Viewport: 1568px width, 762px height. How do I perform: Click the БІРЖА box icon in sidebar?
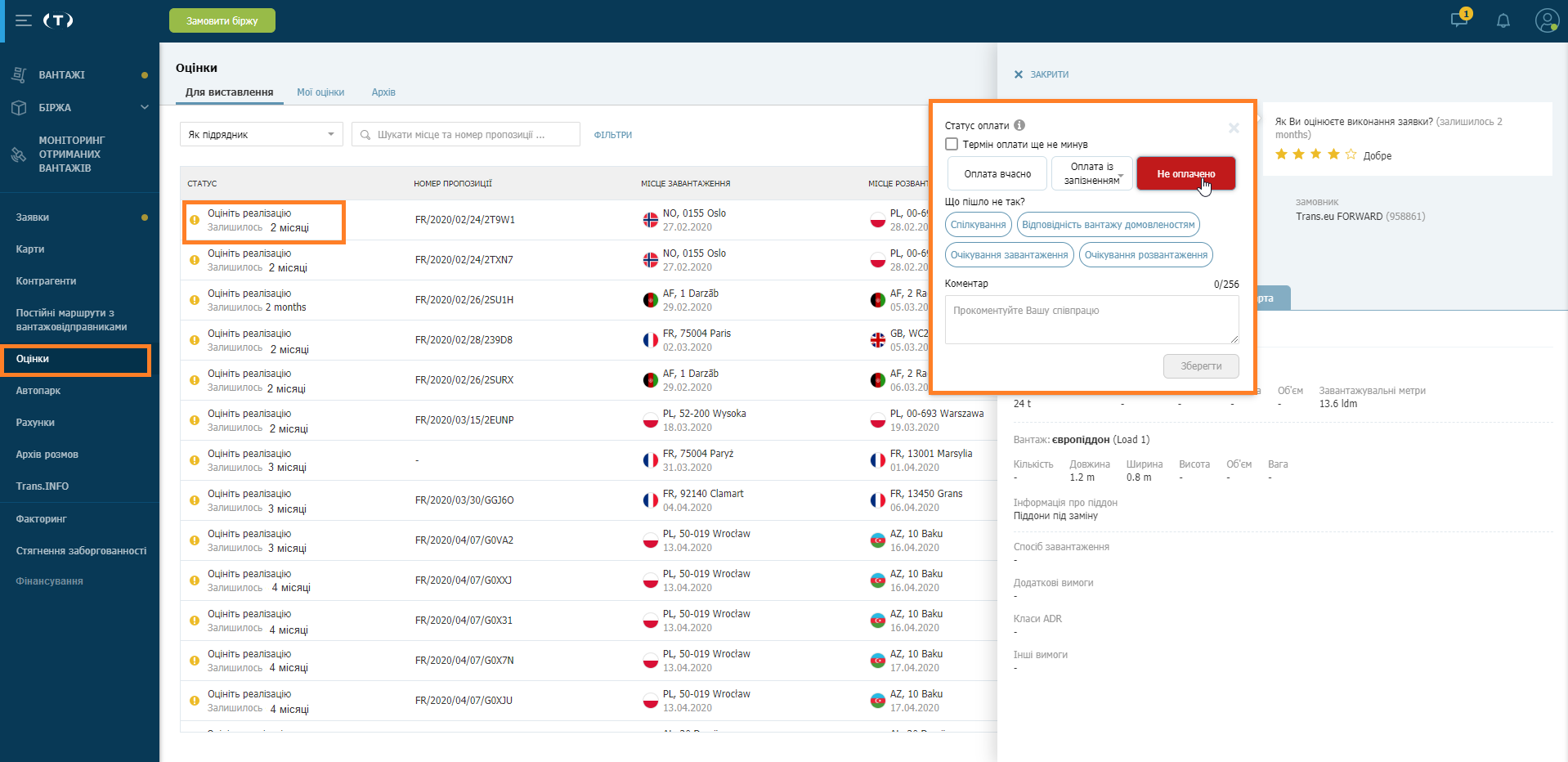(19, 107)
